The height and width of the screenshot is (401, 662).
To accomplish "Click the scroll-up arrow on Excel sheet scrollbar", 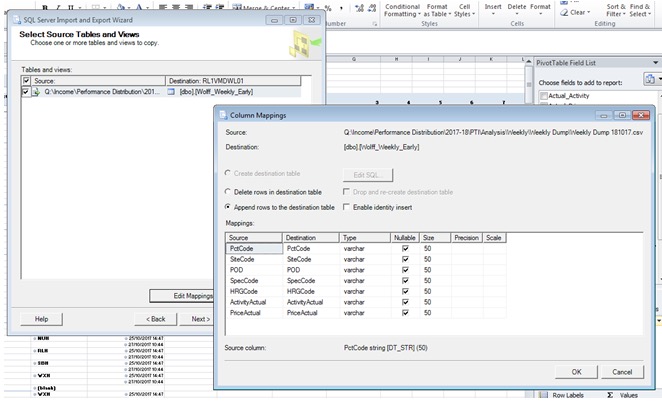I will (528, 62).
